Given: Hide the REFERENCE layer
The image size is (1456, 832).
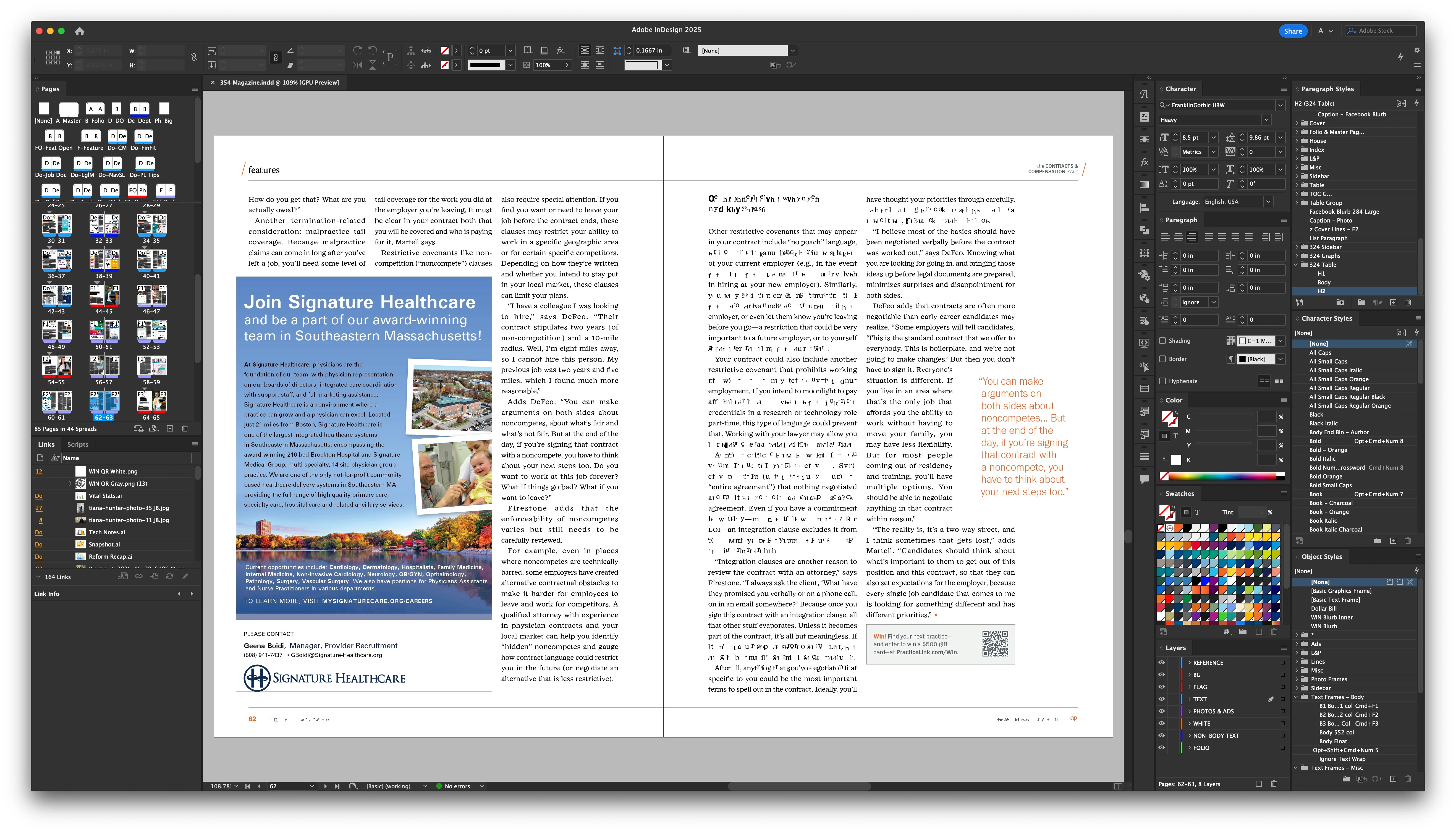Looking at the screenshot, I should (1161, 663).
